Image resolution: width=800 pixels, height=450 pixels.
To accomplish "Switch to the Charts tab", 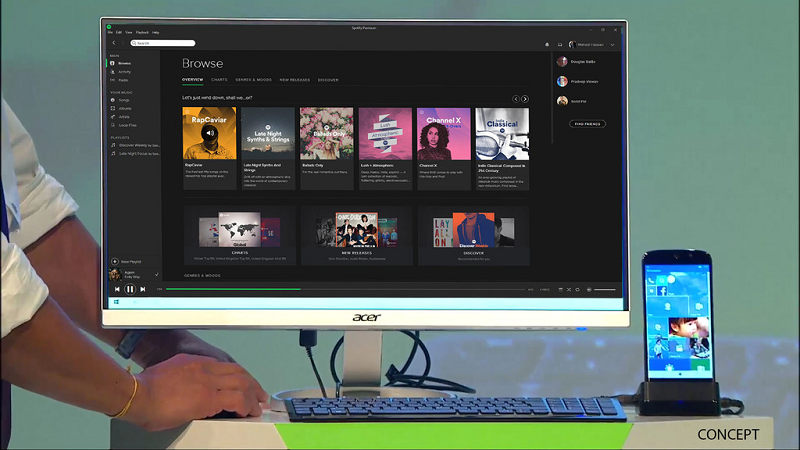I will pyautogui.click(x=219, y=80).
